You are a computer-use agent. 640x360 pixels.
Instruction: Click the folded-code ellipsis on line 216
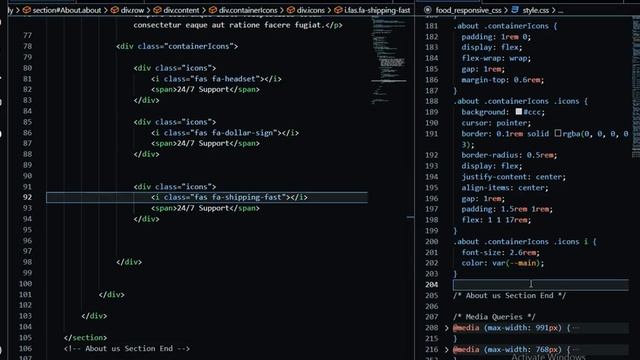(576, 349)
